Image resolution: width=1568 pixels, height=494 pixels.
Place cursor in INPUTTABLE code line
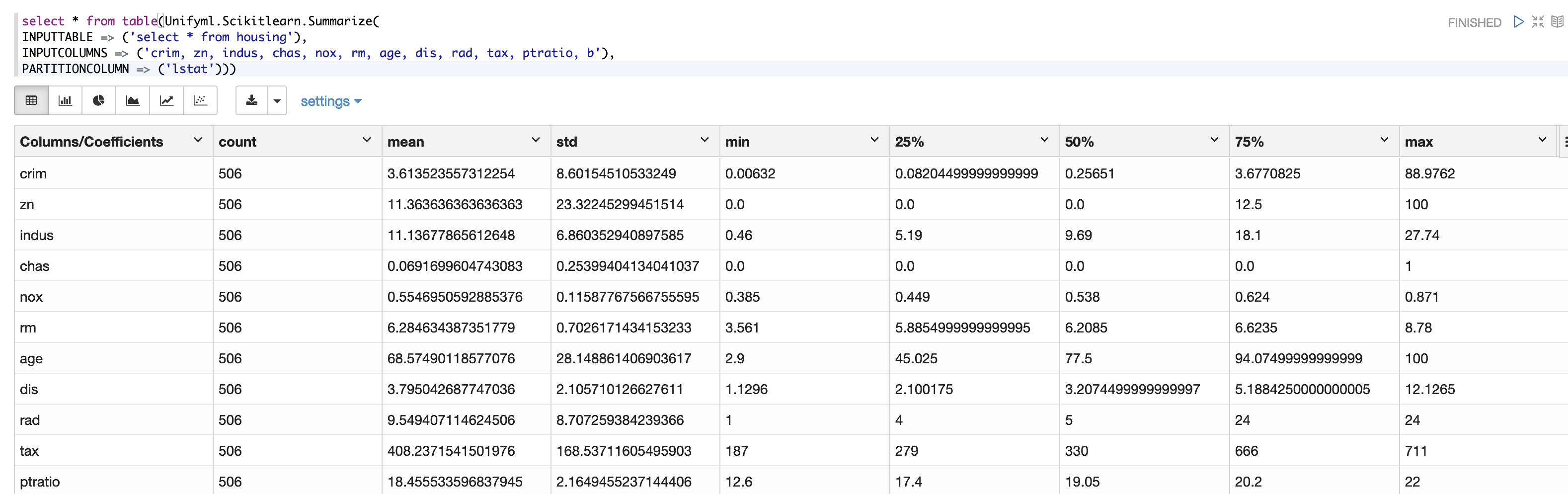(164, 37)
